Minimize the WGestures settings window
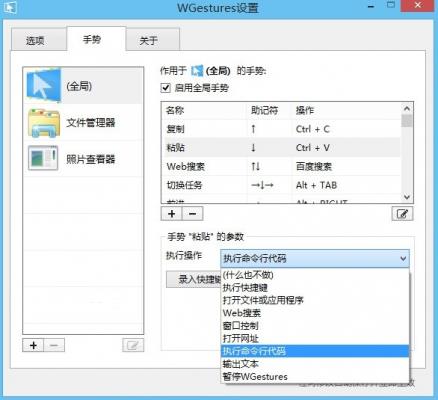This screenshot has width=438, height=400. 371,6
